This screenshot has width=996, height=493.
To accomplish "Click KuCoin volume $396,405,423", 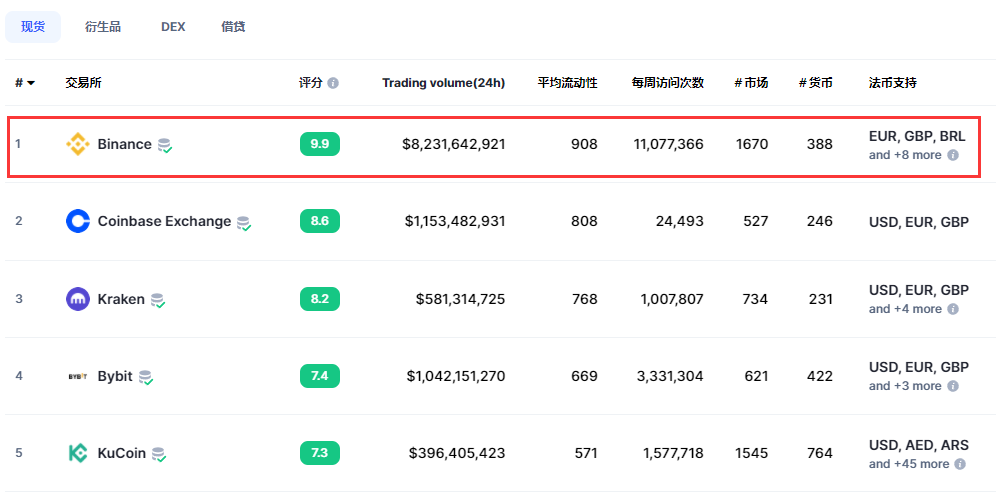I will point(457,453).
